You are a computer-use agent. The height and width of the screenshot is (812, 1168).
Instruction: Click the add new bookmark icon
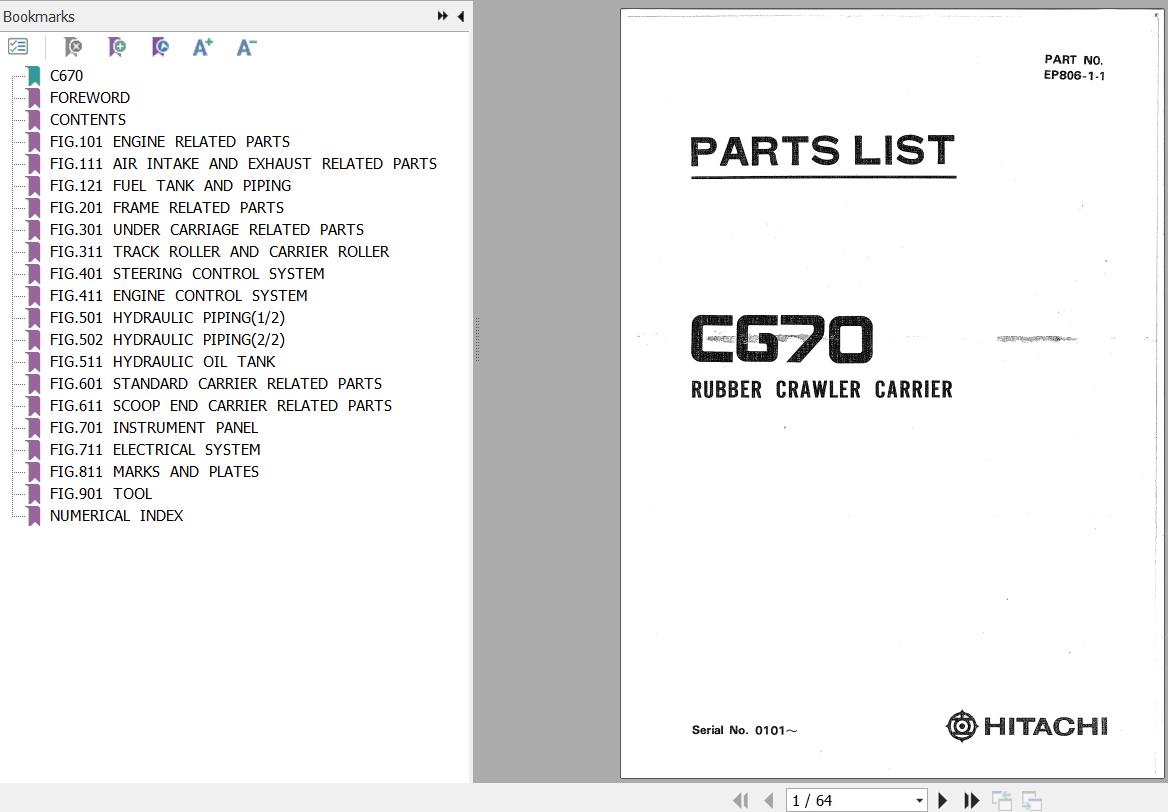coord(117,47)
